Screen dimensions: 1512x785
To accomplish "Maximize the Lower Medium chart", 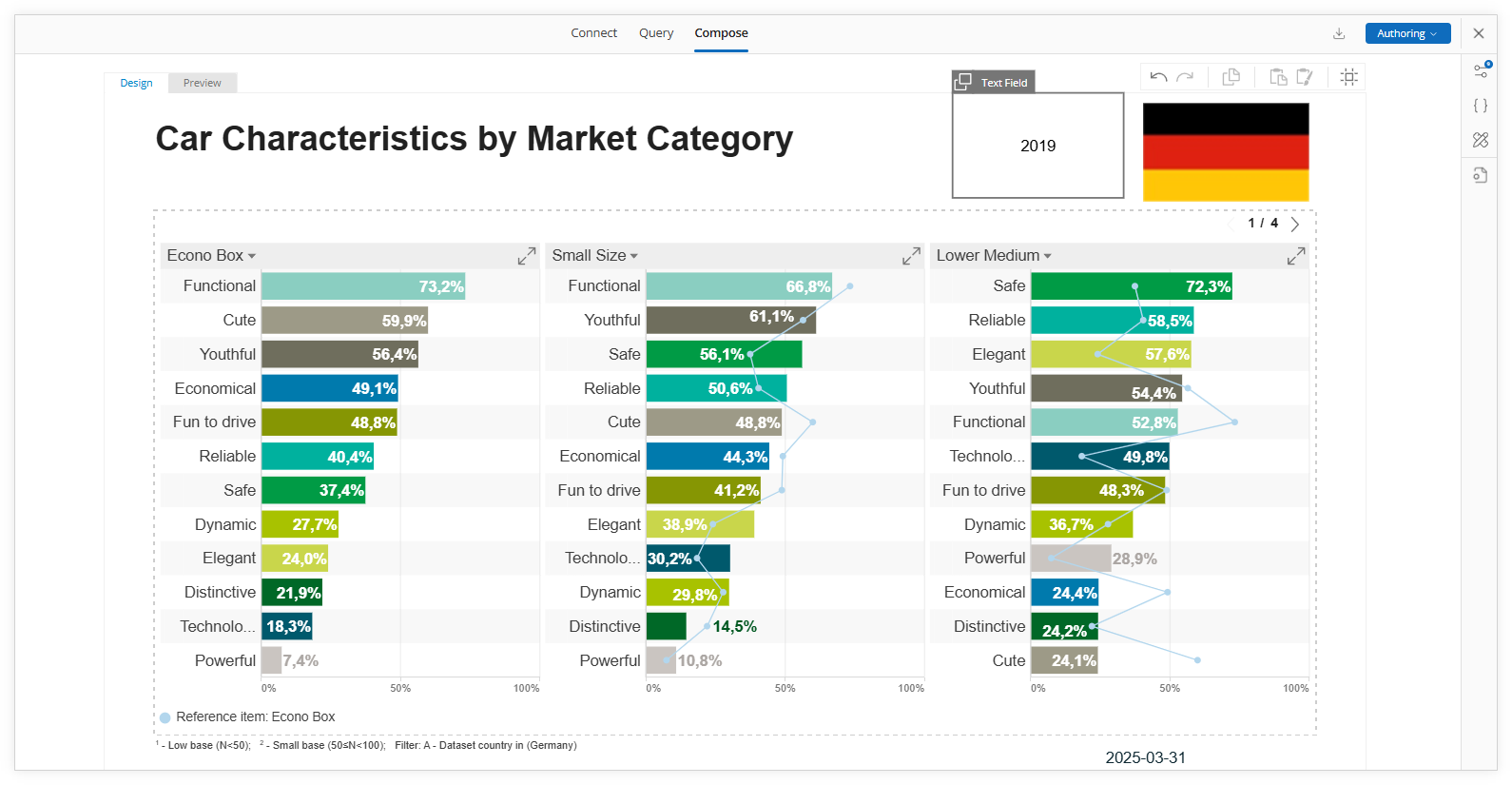I will click(1295, 256).
